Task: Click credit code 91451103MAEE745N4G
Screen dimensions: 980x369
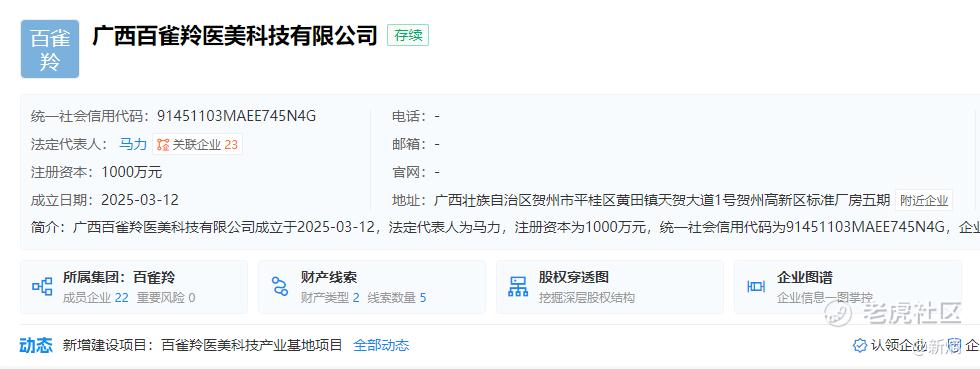Action: point(237,116)
